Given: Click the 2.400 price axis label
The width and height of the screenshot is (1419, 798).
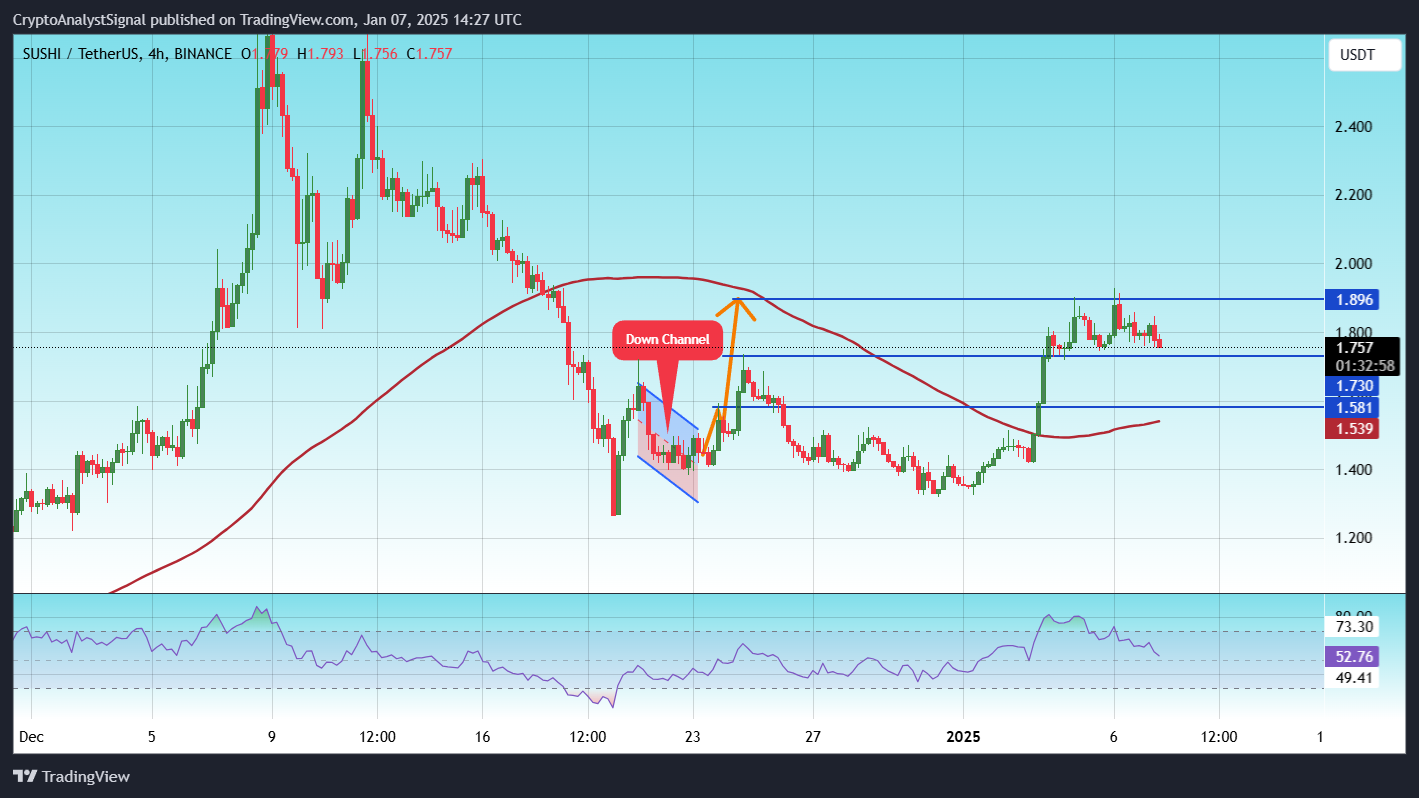Looking at the screenshot, I should click(x=1356, y=127).
